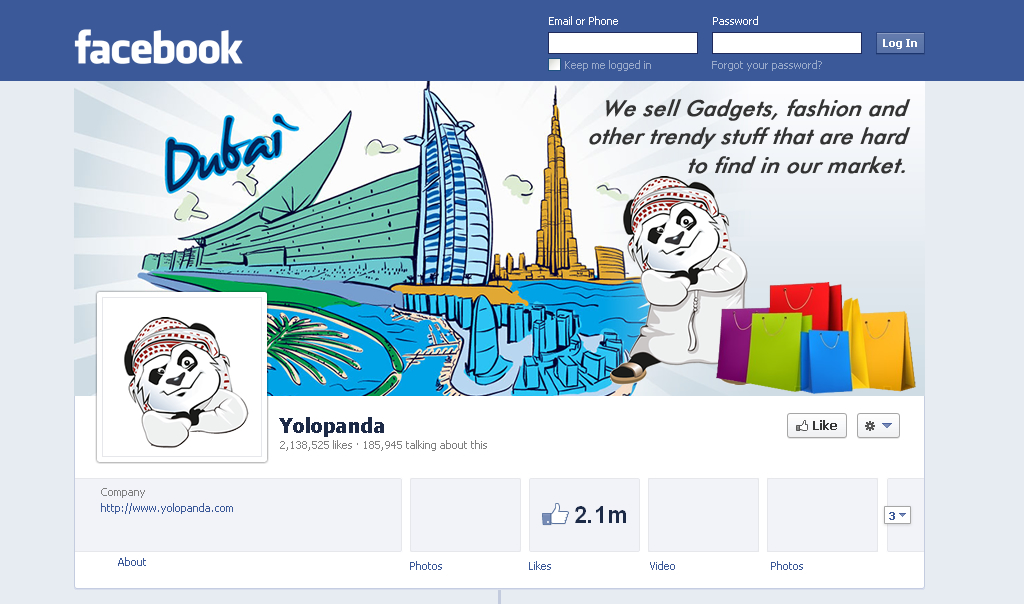This screenshot has height=604, width=1024.
Task: Open the Video tab label
Action: click(x=662, y=566)
